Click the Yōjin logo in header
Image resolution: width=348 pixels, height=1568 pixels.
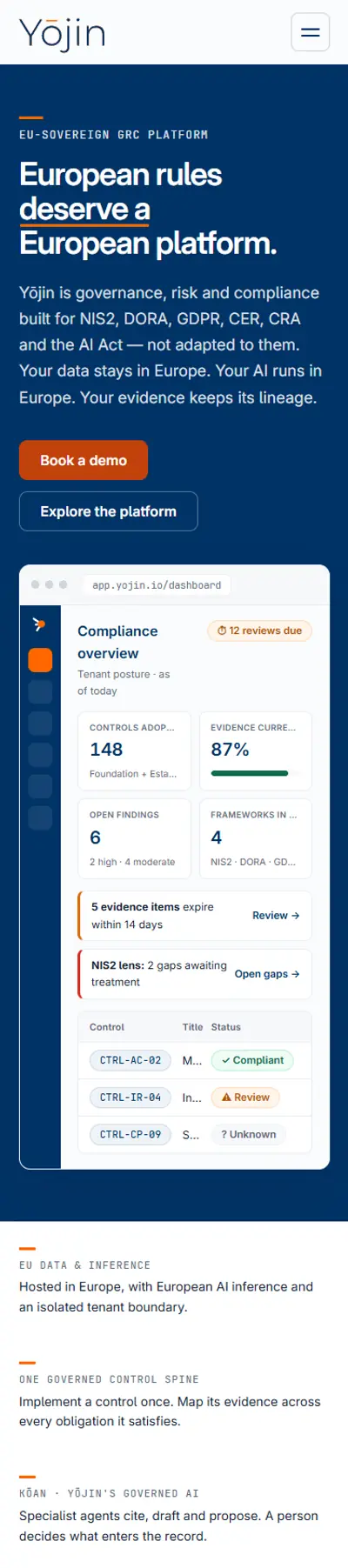[x=63, y=33]
